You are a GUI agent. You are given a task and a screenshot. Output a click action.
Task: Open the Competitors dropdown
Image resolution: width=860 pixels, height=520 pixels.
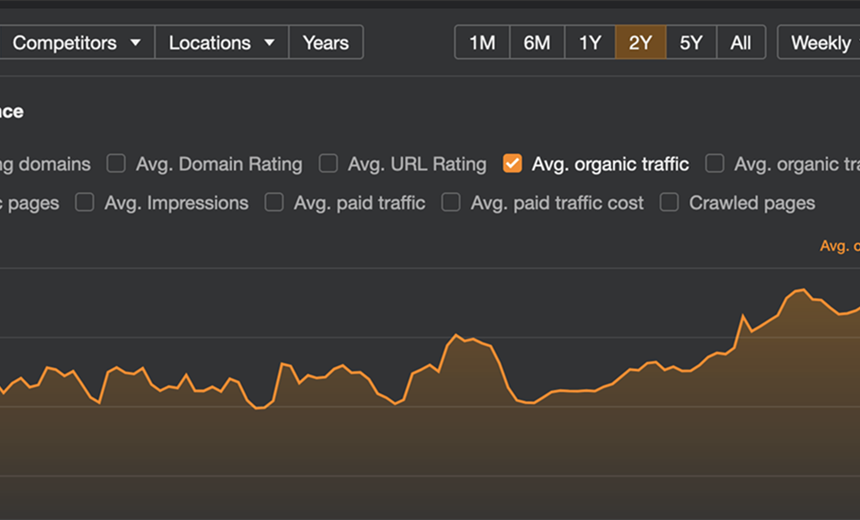point(76,42)
